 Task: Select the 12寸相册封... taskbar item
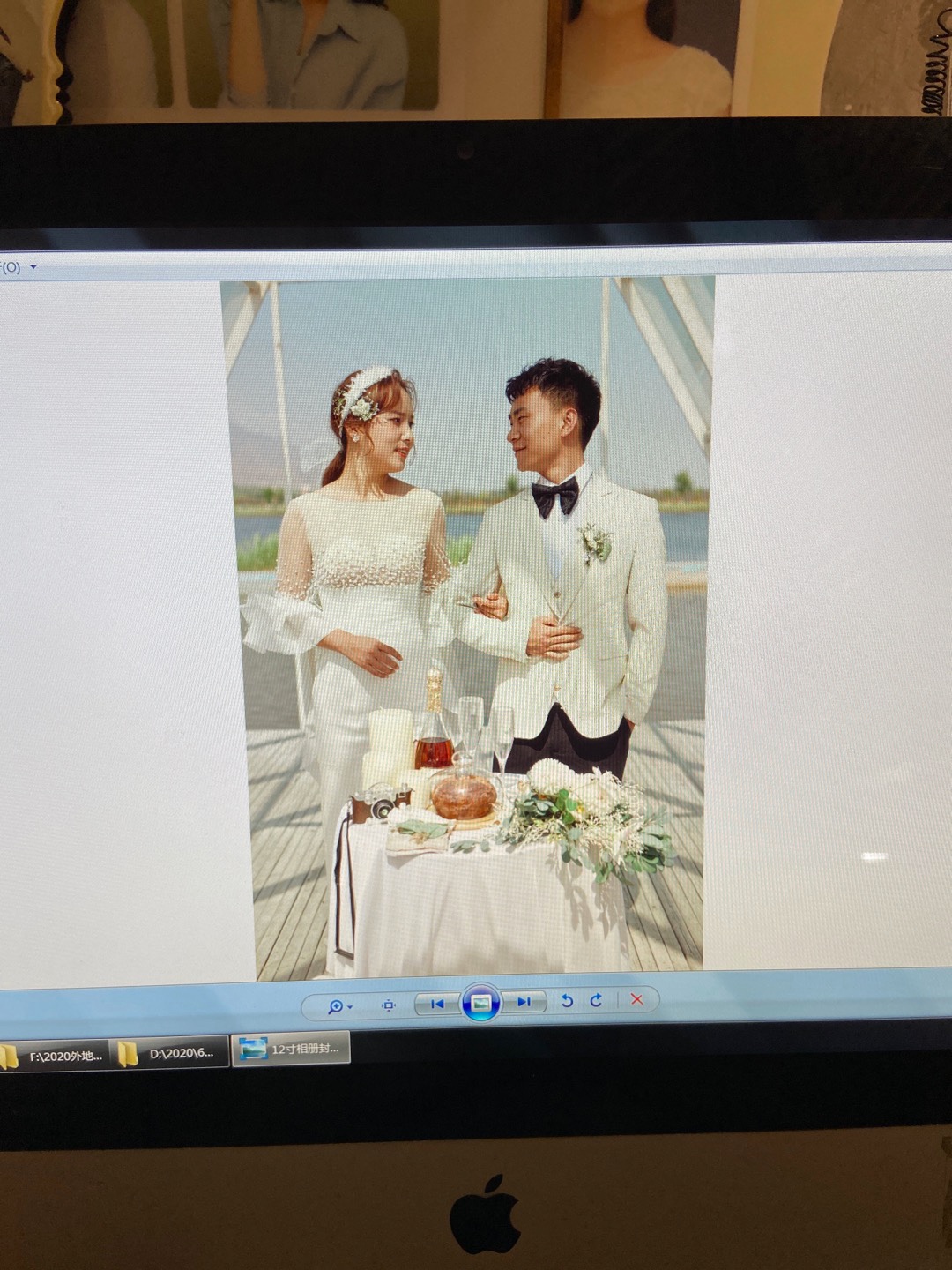[x=291, y=1050]
